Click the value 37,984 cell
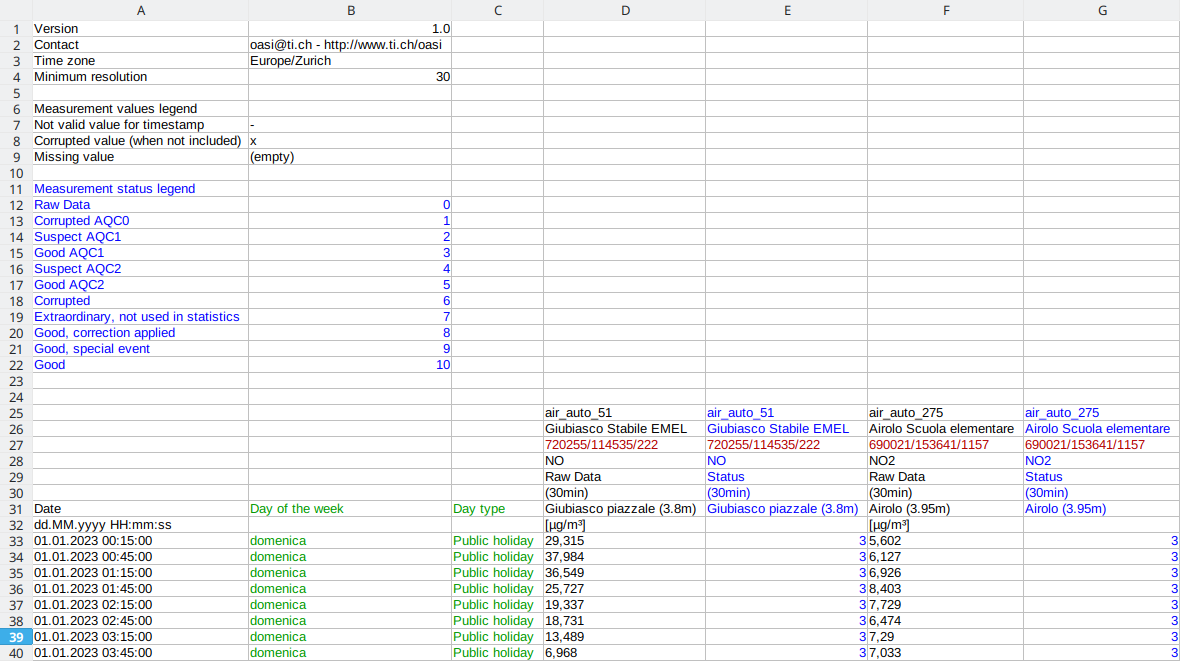This screenshot has width=1180, height=661. point(625,557)
